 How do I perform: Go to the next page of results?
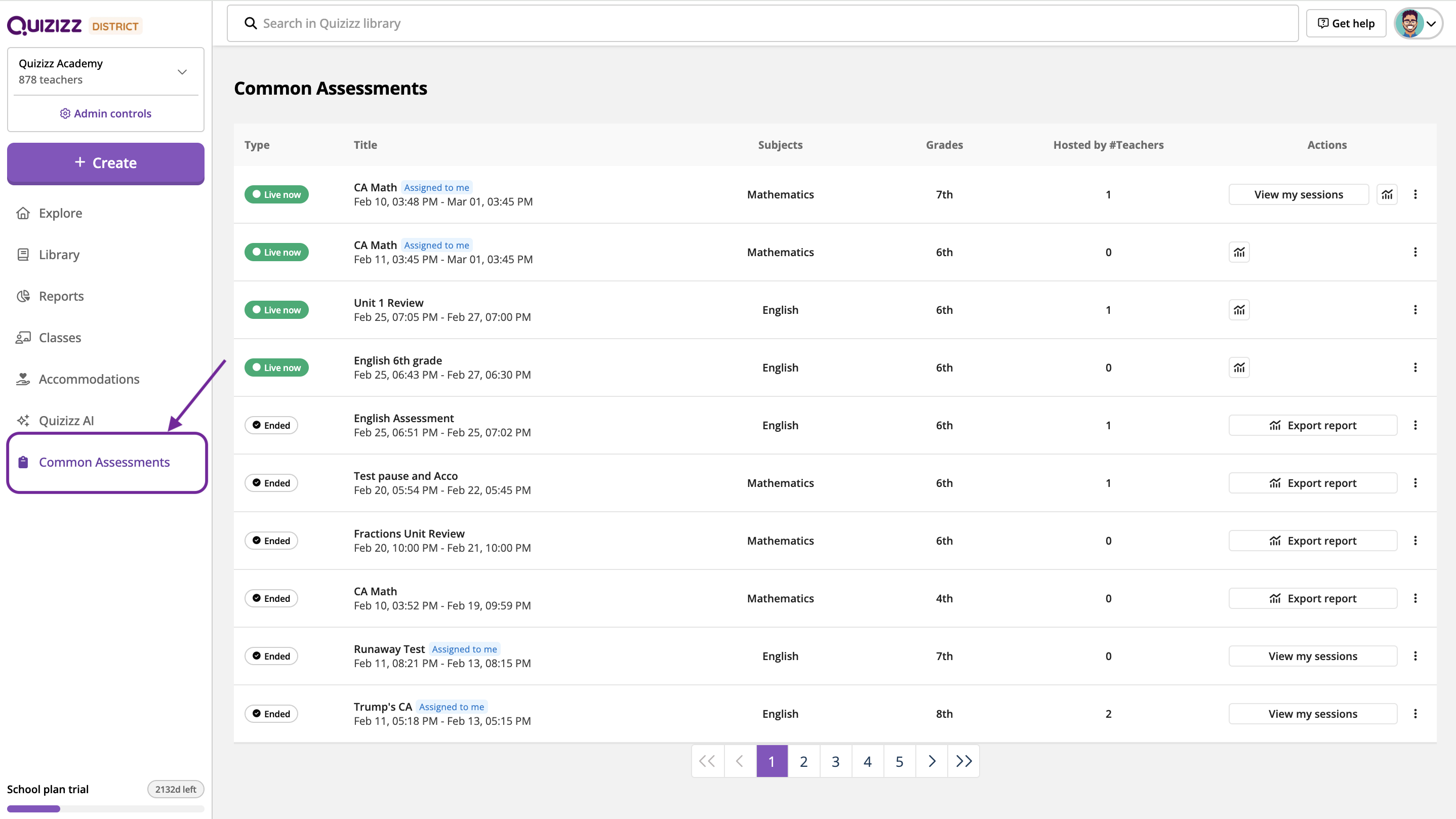click(932, 761)
